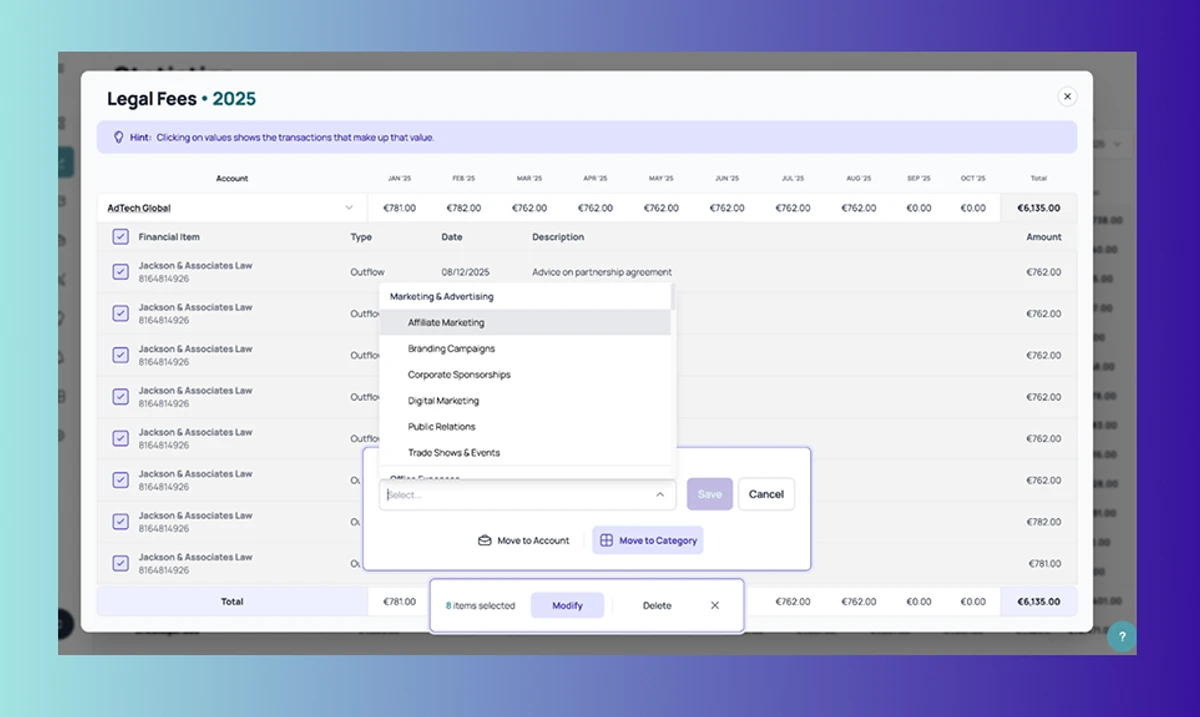Screen dimensions: 1200x717
Task: Uncheck the row with amount €782.00
Action: [x=121, y=522]
